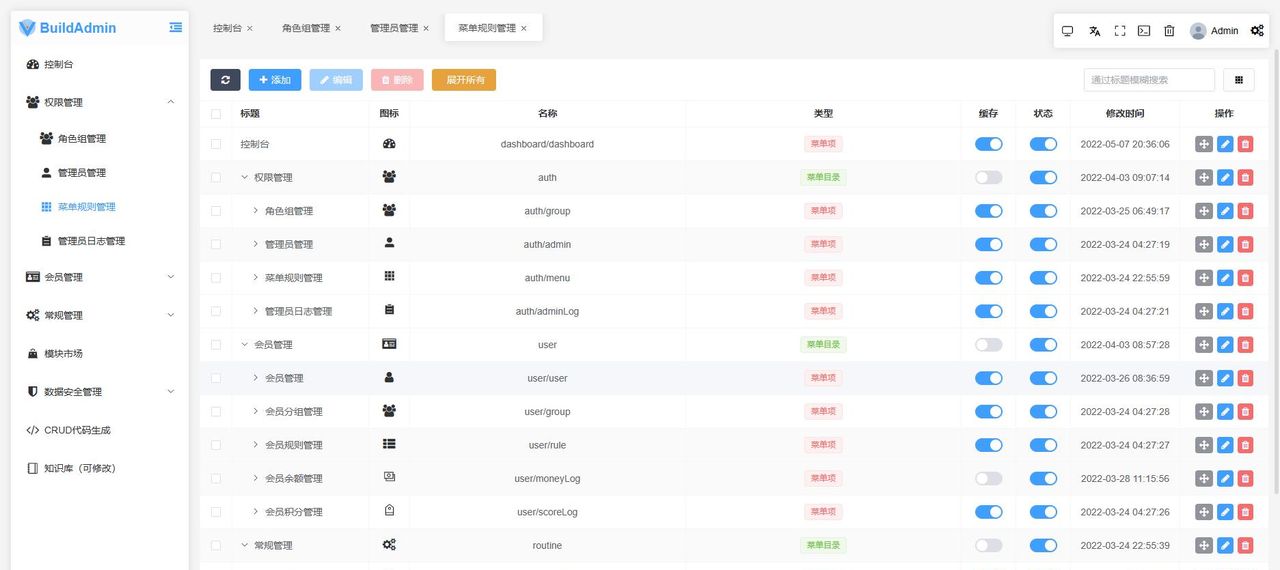
Task: Click the 修改时间 column header
Action: pos(1125,114)
